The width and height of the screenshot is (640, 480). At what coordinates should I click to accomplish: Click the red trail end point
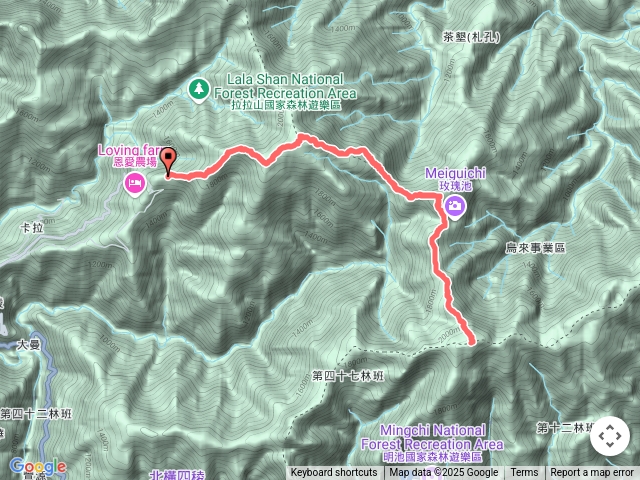point(472,342)
